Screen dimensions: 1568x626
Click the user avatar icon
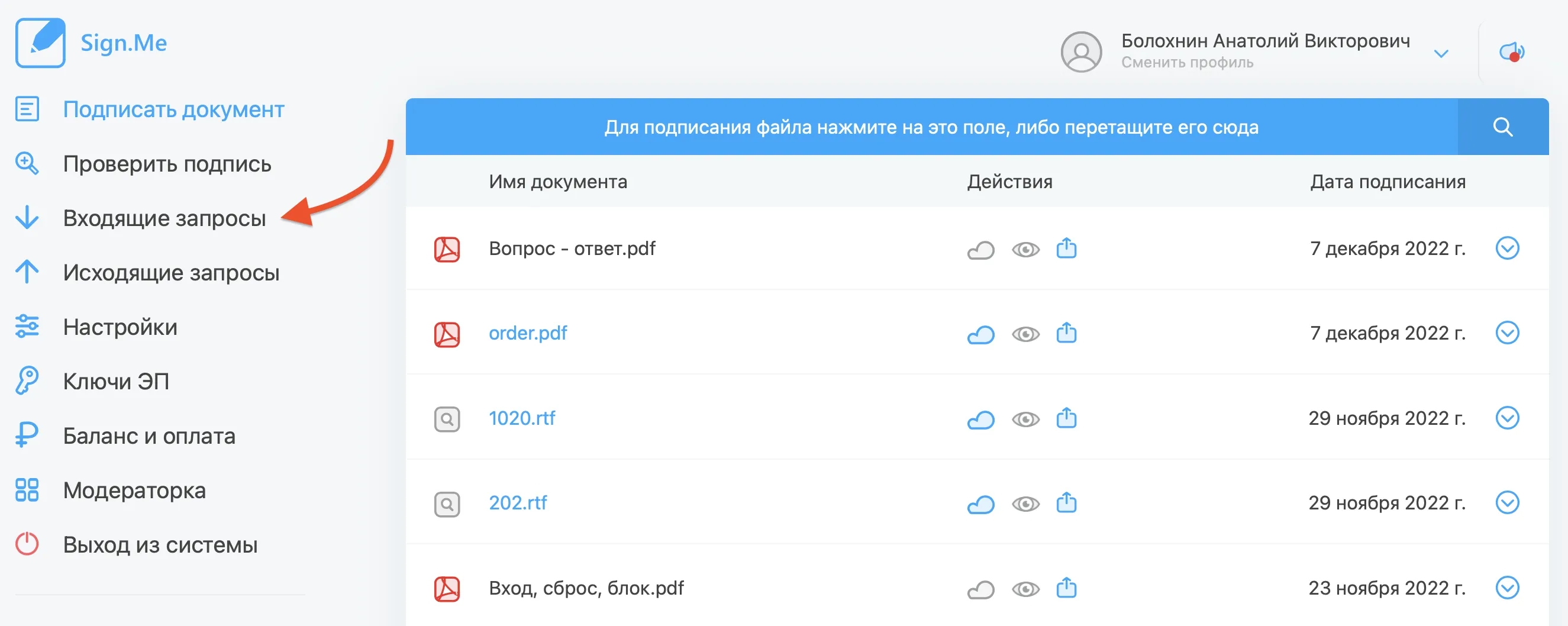[x=1081, y=51]
